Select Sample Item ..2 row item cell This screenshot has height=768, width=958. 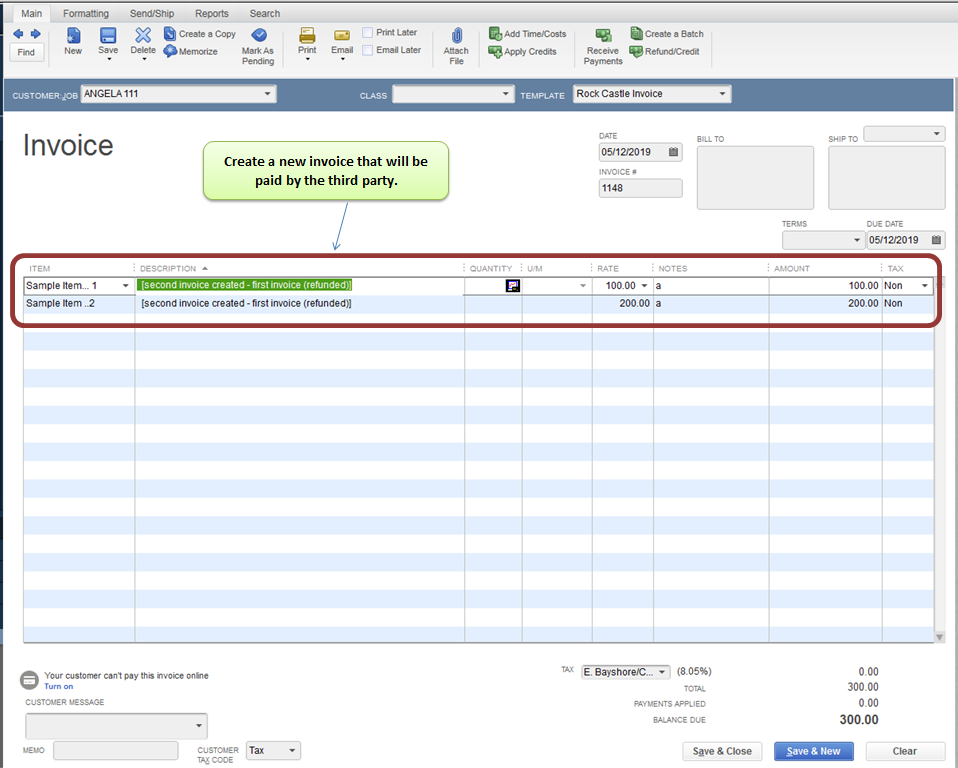coord(79,304)
